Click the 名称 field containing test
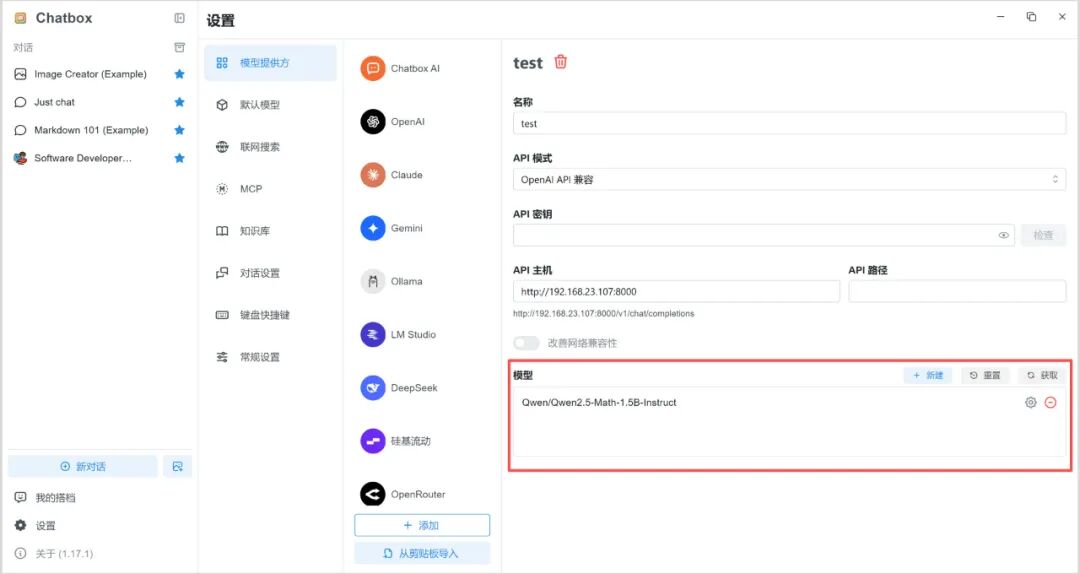The height and width of the screenshot is (574, 1080). point(789,123)
